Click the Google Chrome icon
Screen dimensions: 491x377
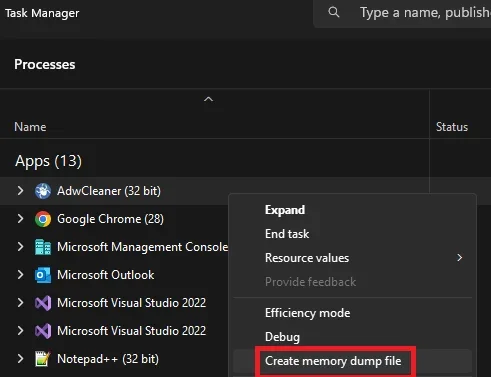click(x=43, y=219)
